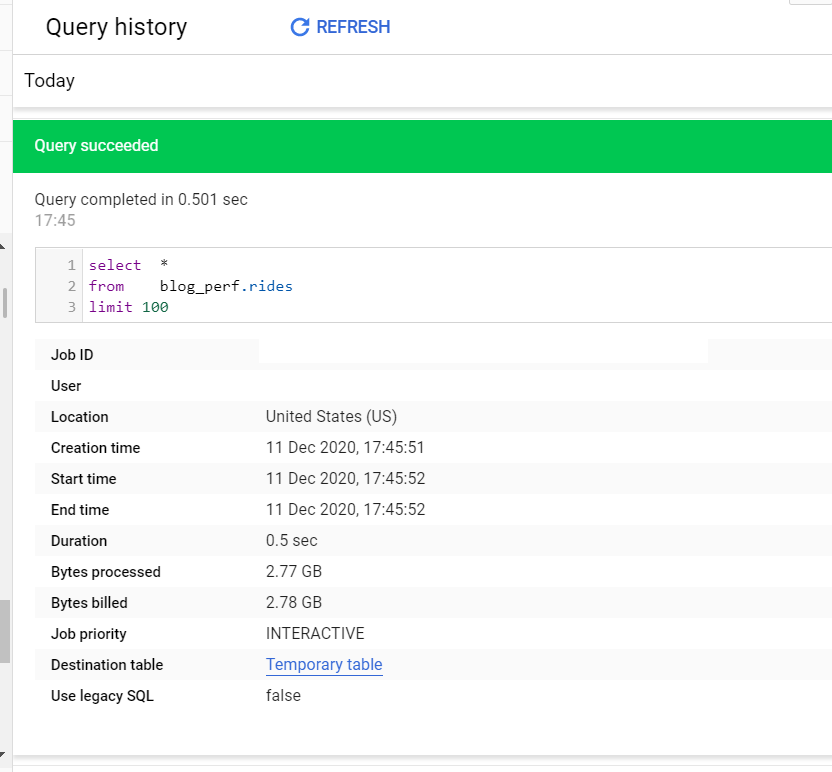Click the limit 100 line in the query
Image resolution: width=832 pixels, height=772 pixels.
(128, 307)
